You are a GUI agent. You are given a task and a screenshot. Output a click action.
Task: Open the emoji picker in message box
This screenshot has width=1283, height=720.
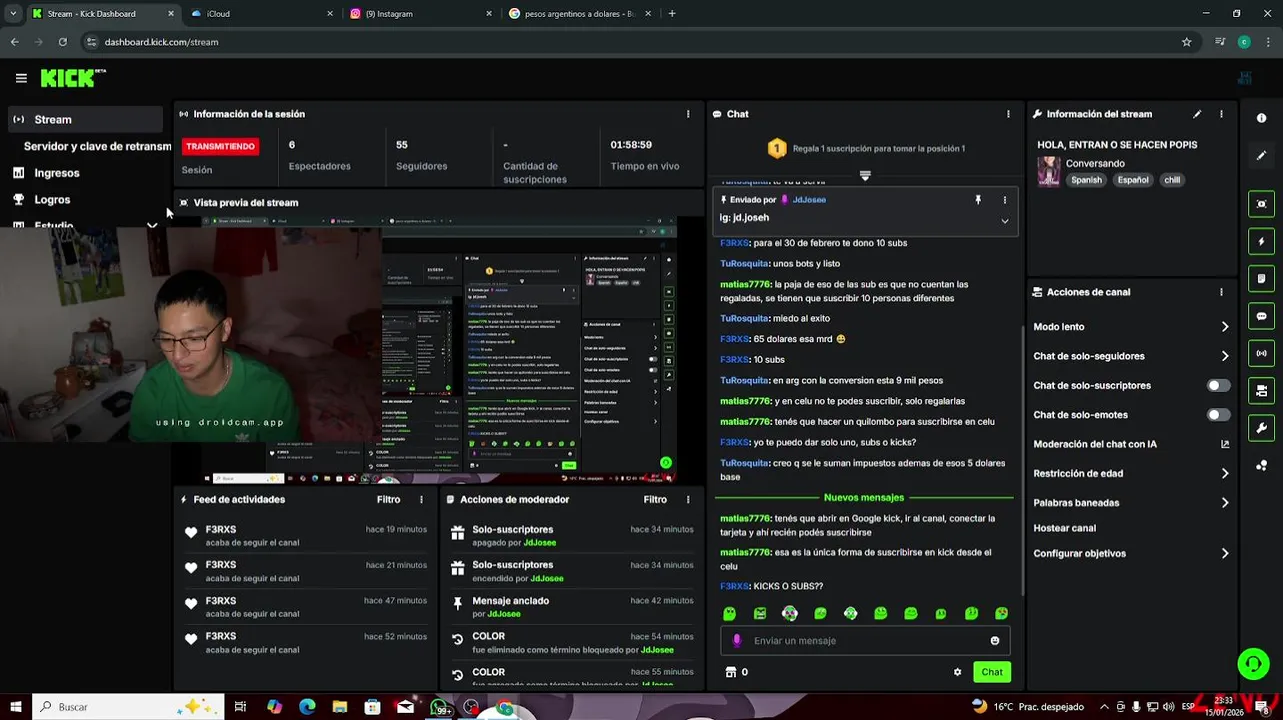[x=995, y=641]
